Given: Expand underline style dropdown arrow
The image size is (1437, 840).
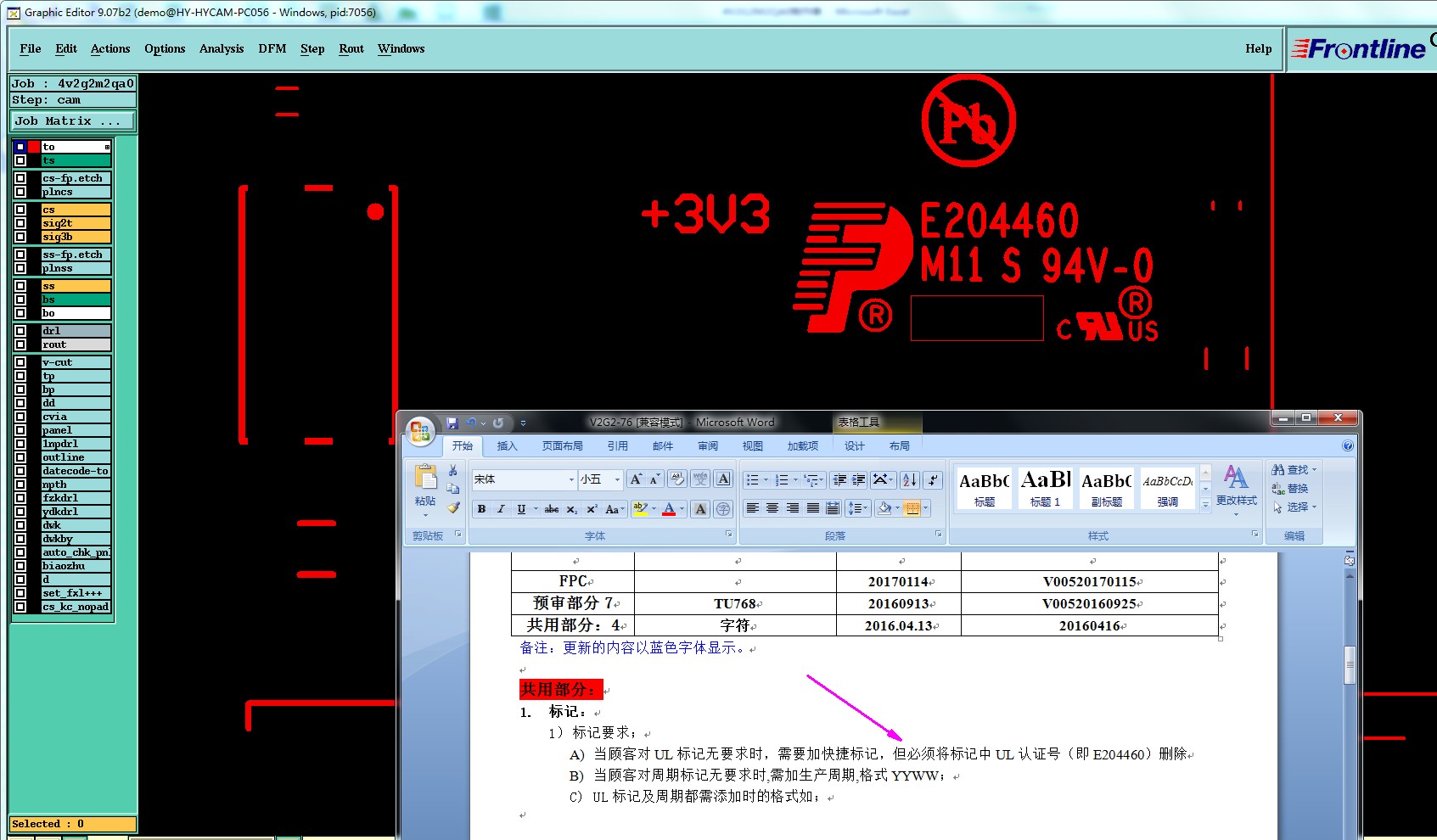Looking at the screenshot, I should 536,509.
